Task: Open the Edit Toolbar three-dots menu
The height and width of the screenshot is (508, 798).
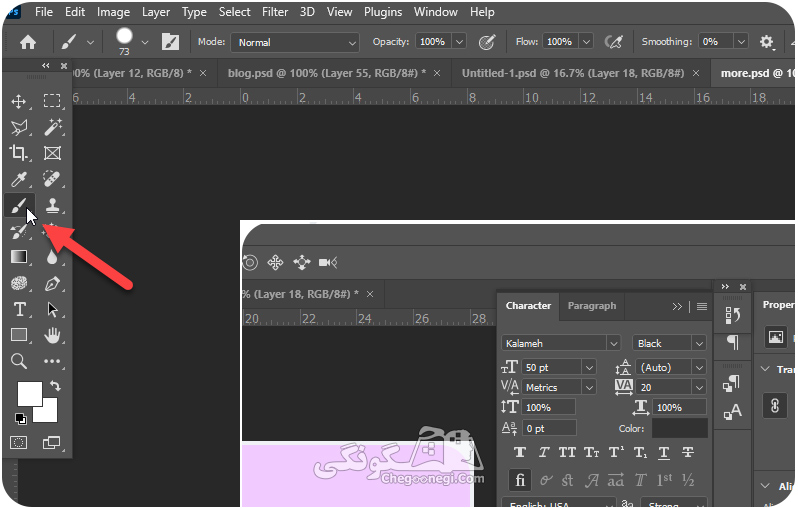Action: [x=52, y=361]
